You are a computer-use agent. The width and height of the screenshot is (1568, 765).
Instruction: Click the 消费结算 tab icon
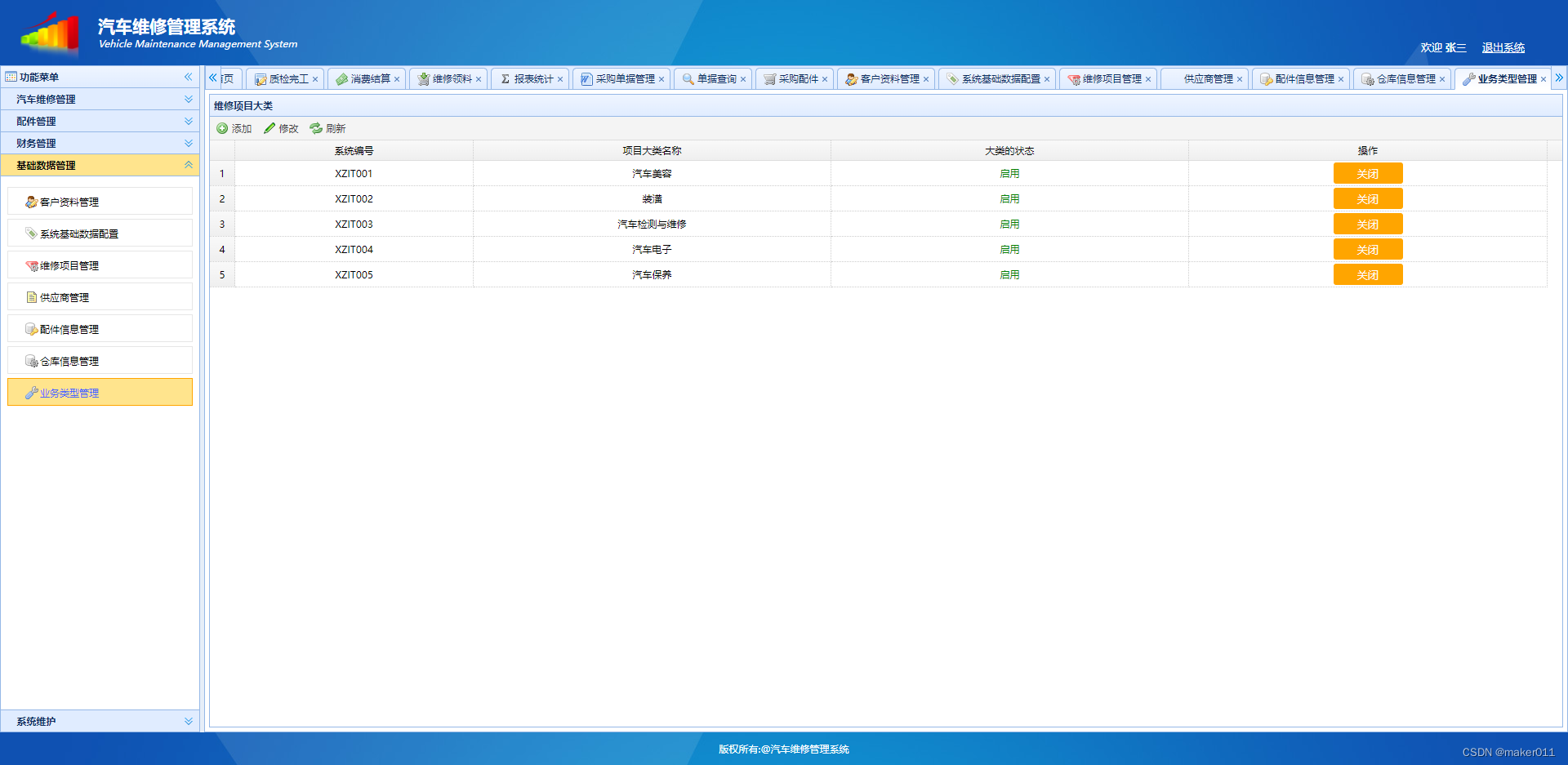pos(342,79)
